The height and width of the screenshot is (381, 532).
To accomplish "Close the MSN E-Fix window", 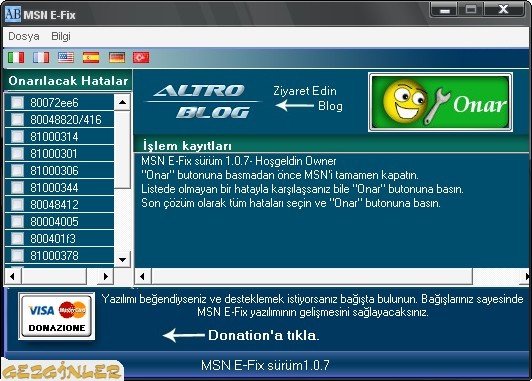I will coord(504,10).
